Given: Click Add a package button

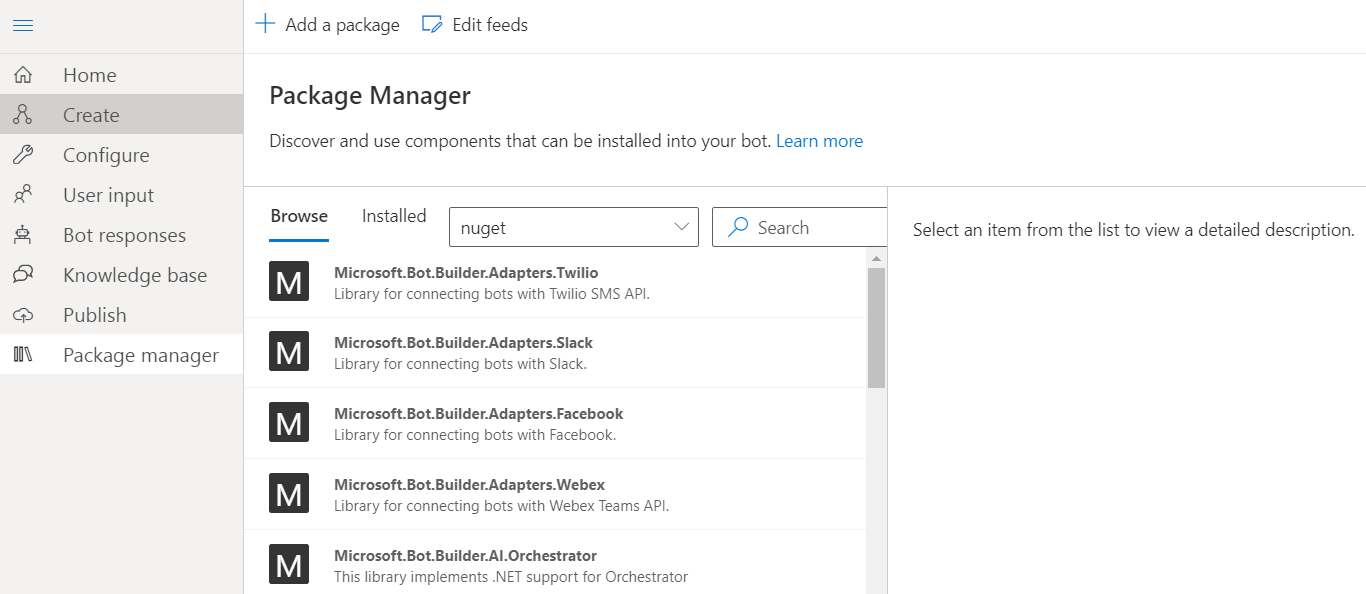Looking at the screenshot, I should (x=328, y=25).
